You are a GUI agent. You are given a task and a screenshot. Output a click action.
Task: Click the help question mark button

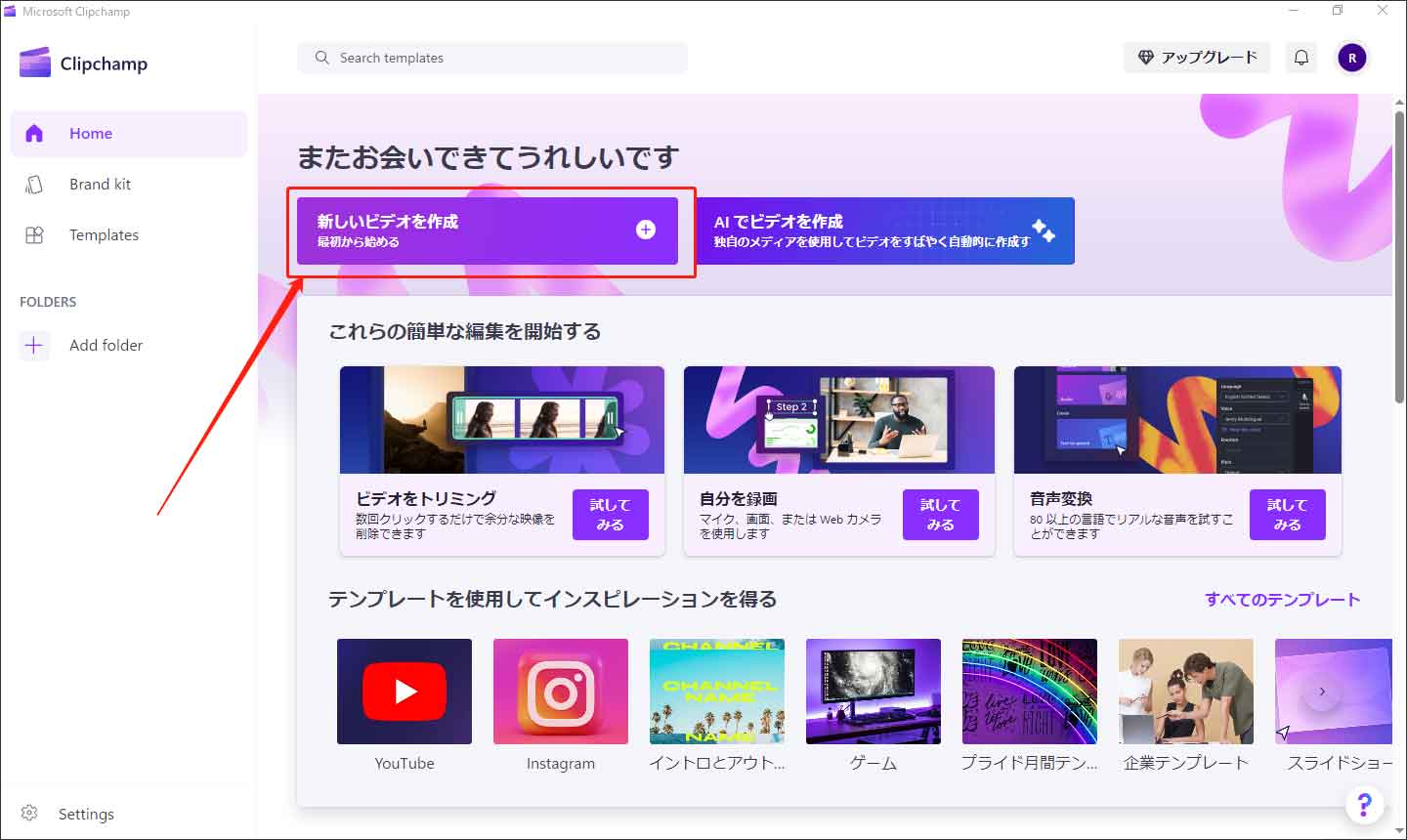coord(1365,805)
